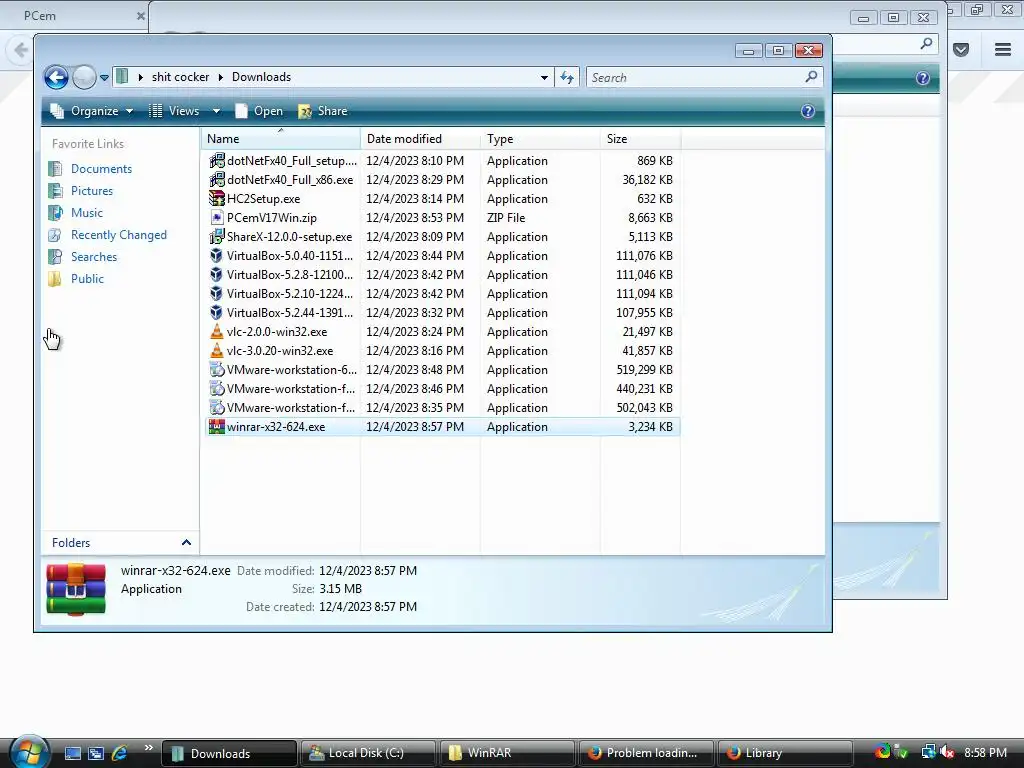Open the Windows Start orb
Screen dimensions: 1024x768
point(29,751)
